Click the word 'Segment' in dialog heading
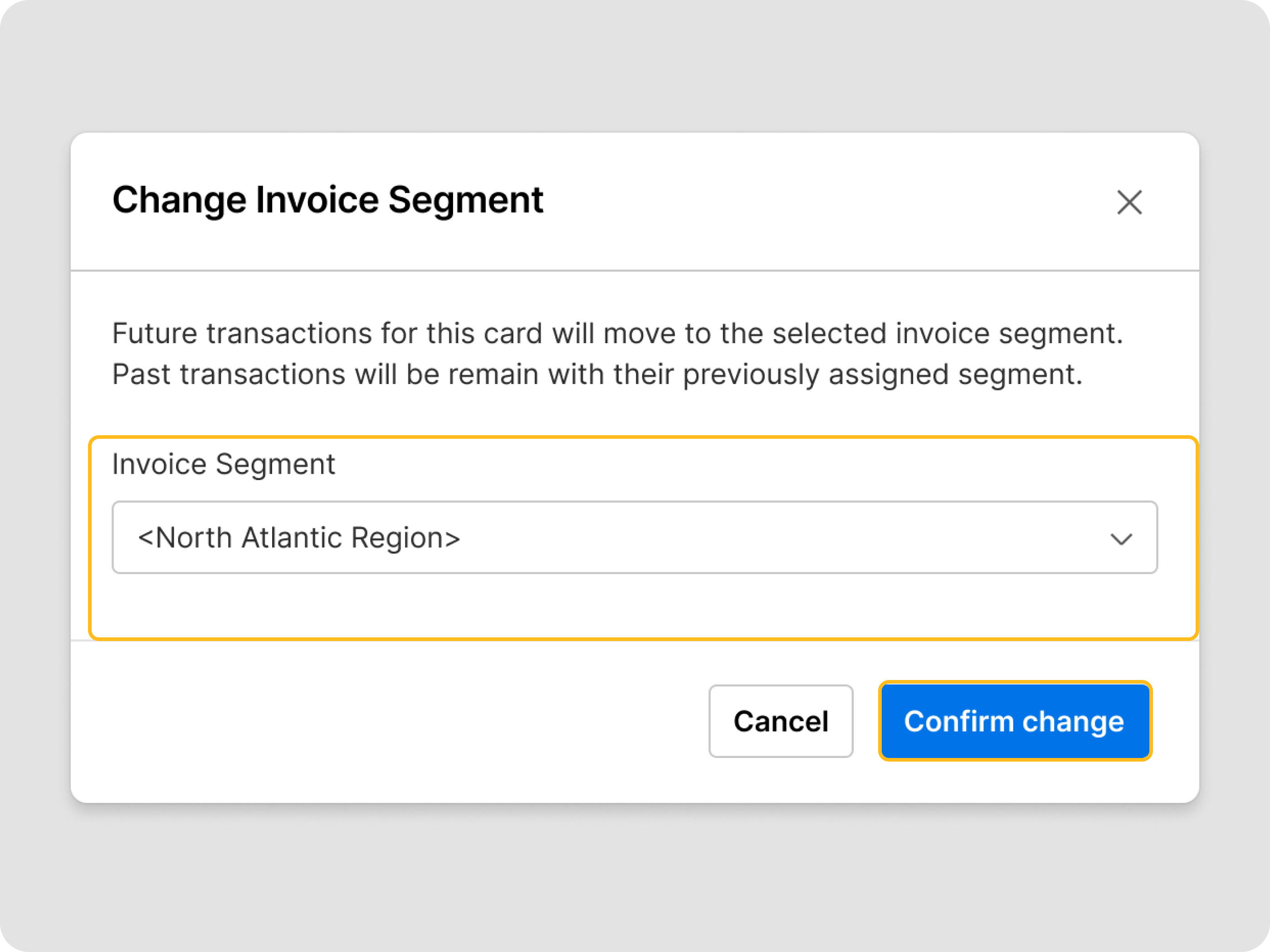 465,200
